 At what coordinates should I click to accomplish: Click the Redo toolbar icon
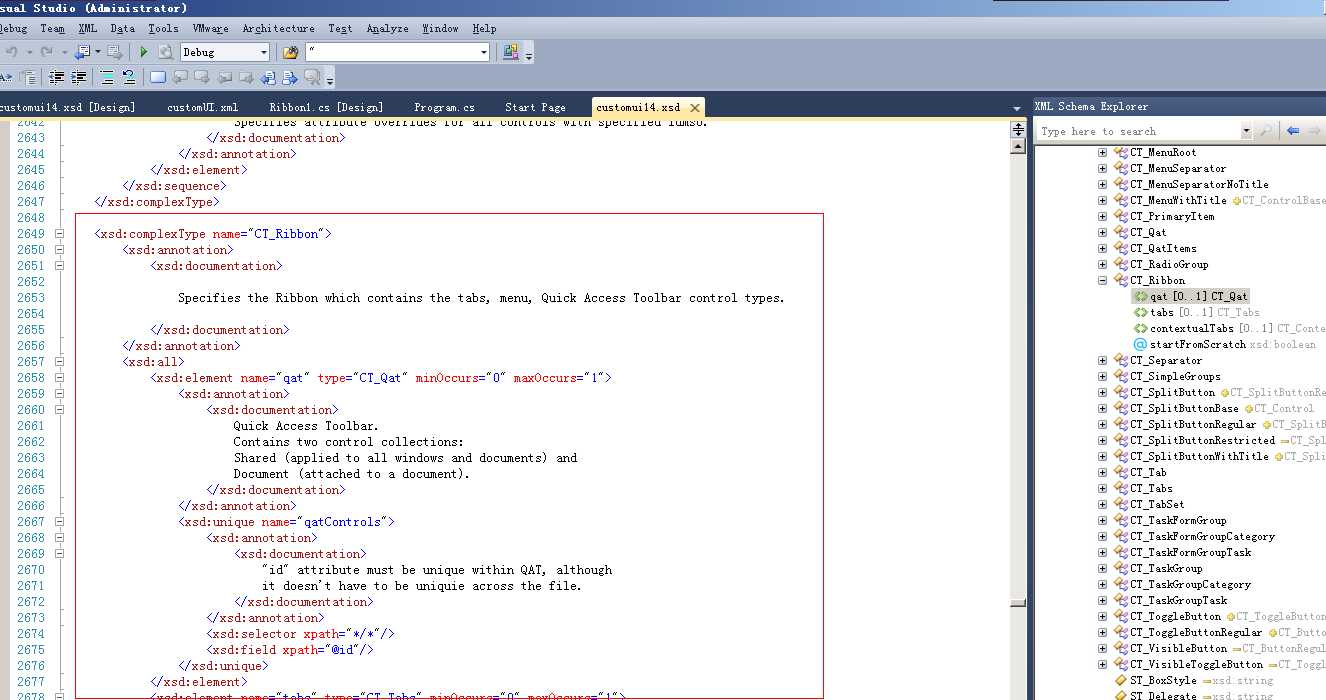tap(46, 52)
